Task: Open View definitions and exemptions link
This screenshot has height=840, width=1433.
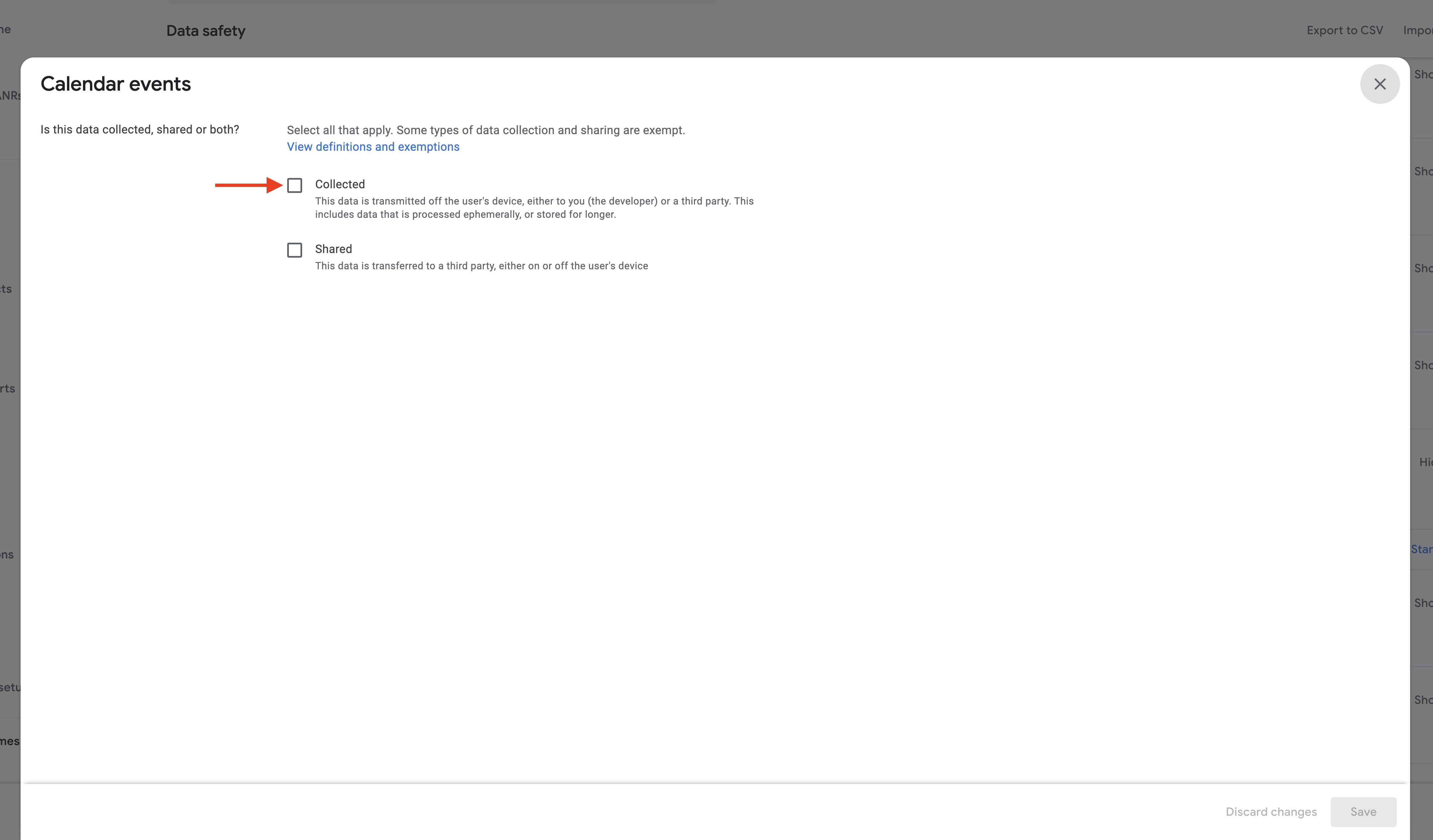Action: click(x=373, y=147)
